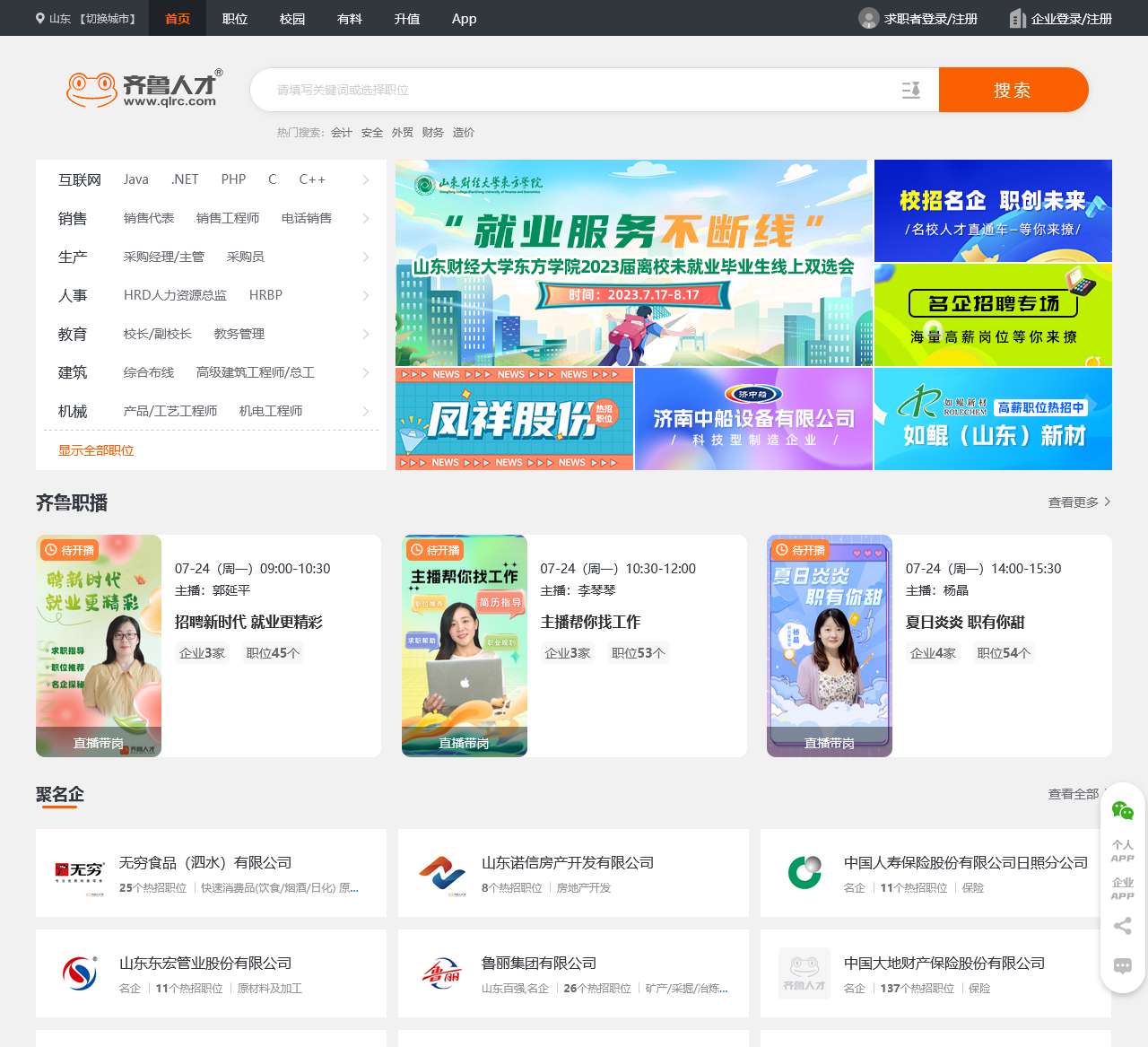Click the 机电工程师 job link

click(271, 411)
